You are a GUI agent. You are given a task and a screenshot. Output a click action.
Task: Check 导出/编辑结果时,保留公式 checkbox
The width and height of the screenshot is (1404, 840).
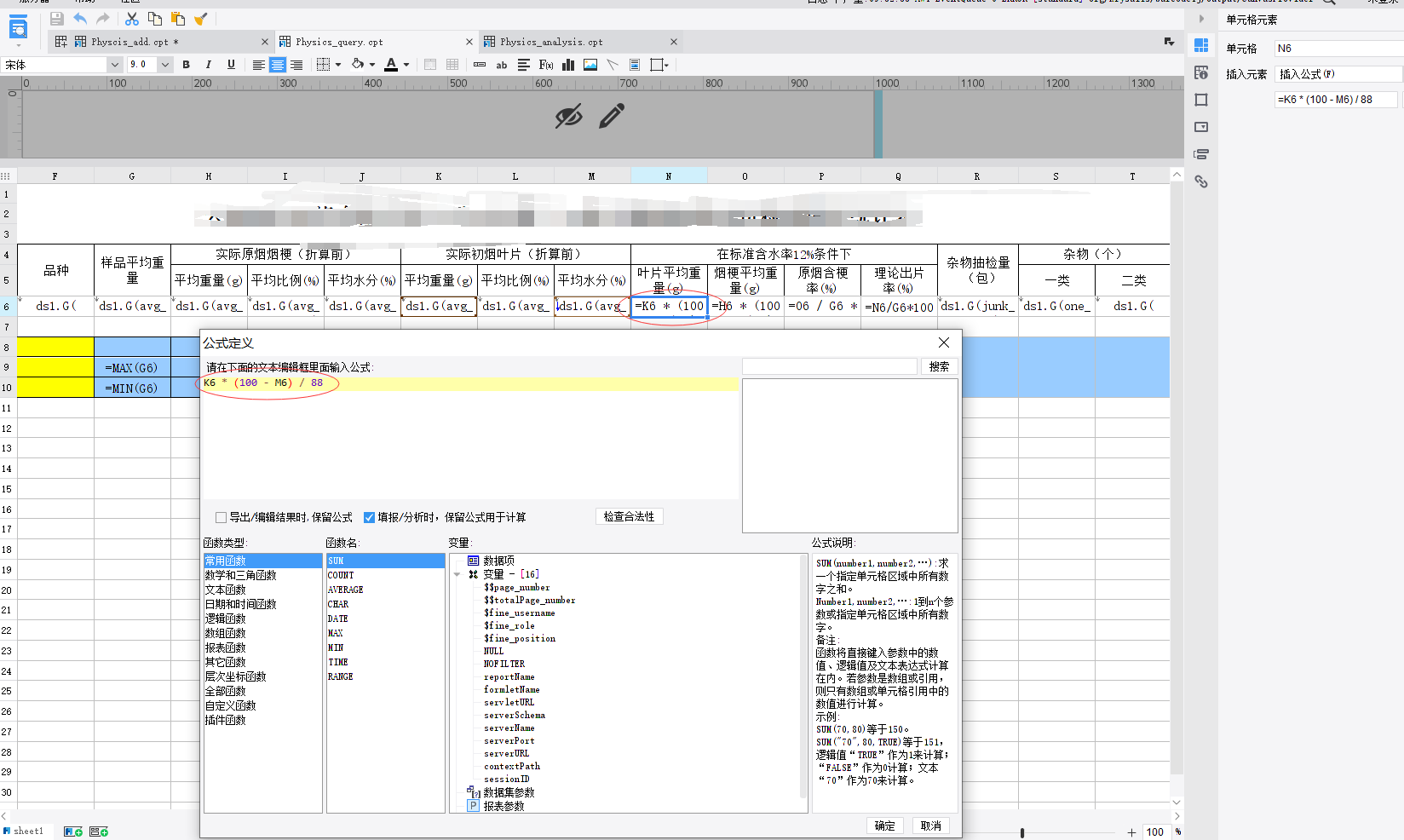[x=222, y=517]
